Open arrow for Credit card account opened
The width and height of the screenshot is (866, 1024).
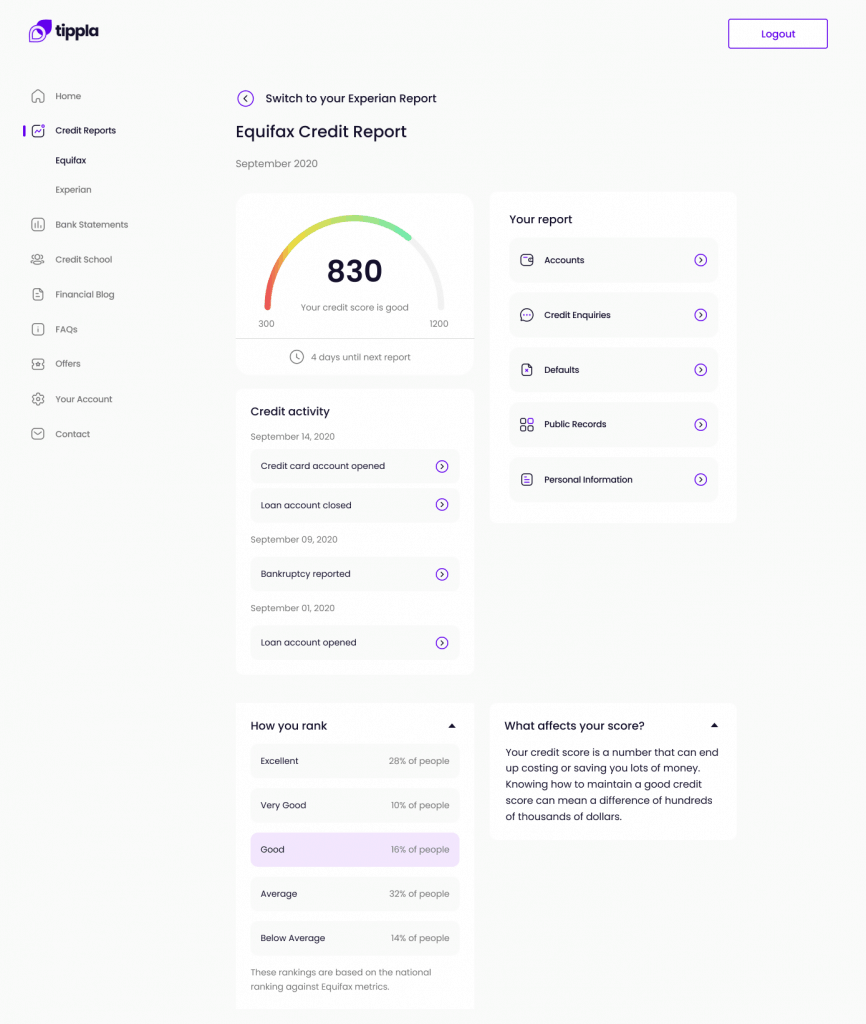tap(442, 466)
